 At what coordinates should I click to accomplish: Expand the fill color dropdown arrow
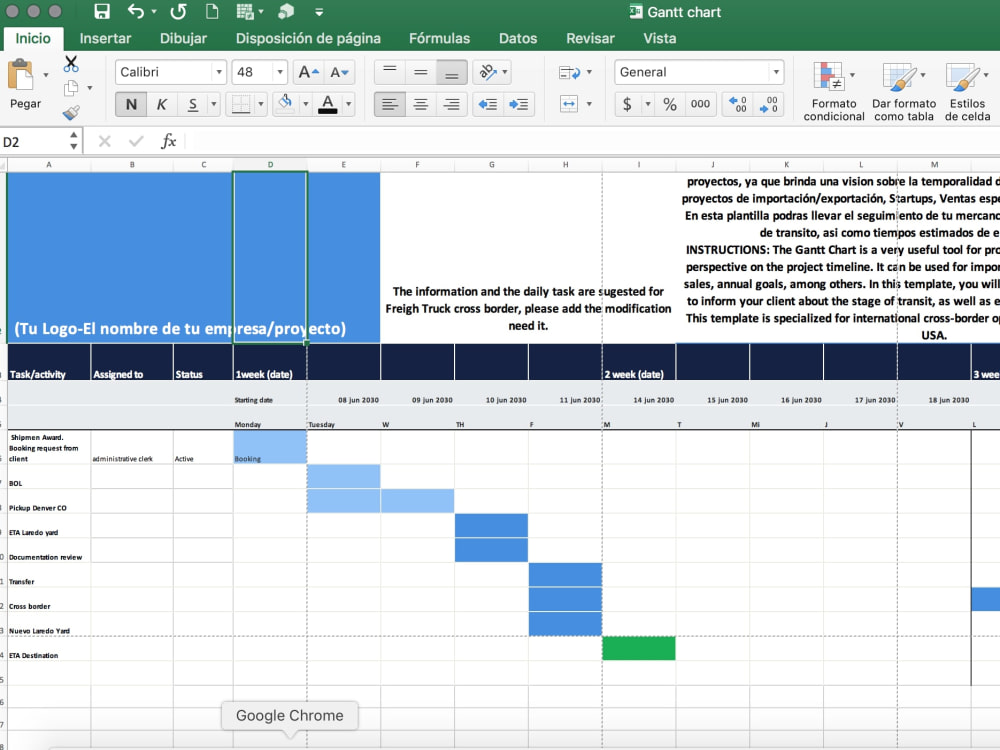(305, 104)
